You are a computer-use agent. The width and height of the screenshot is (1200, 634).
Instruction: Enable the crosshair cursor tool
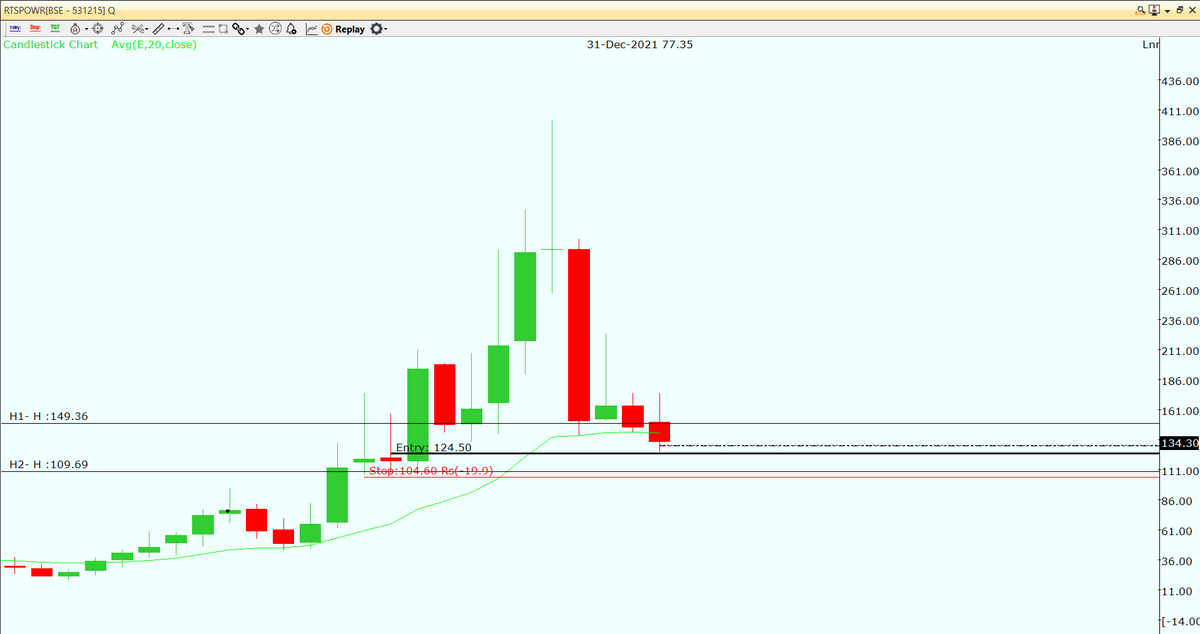pos(98,29)
